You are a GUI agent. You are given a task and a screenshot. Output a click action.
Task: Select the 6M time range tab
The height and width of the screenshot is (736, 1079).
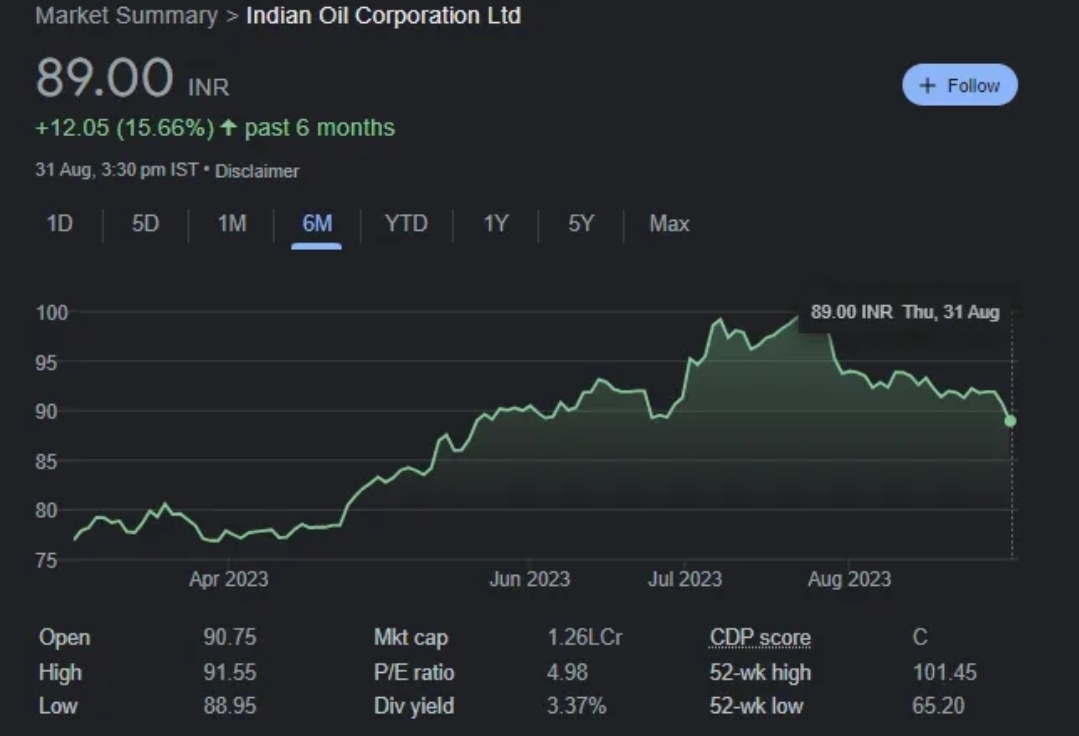coord(317,224)
